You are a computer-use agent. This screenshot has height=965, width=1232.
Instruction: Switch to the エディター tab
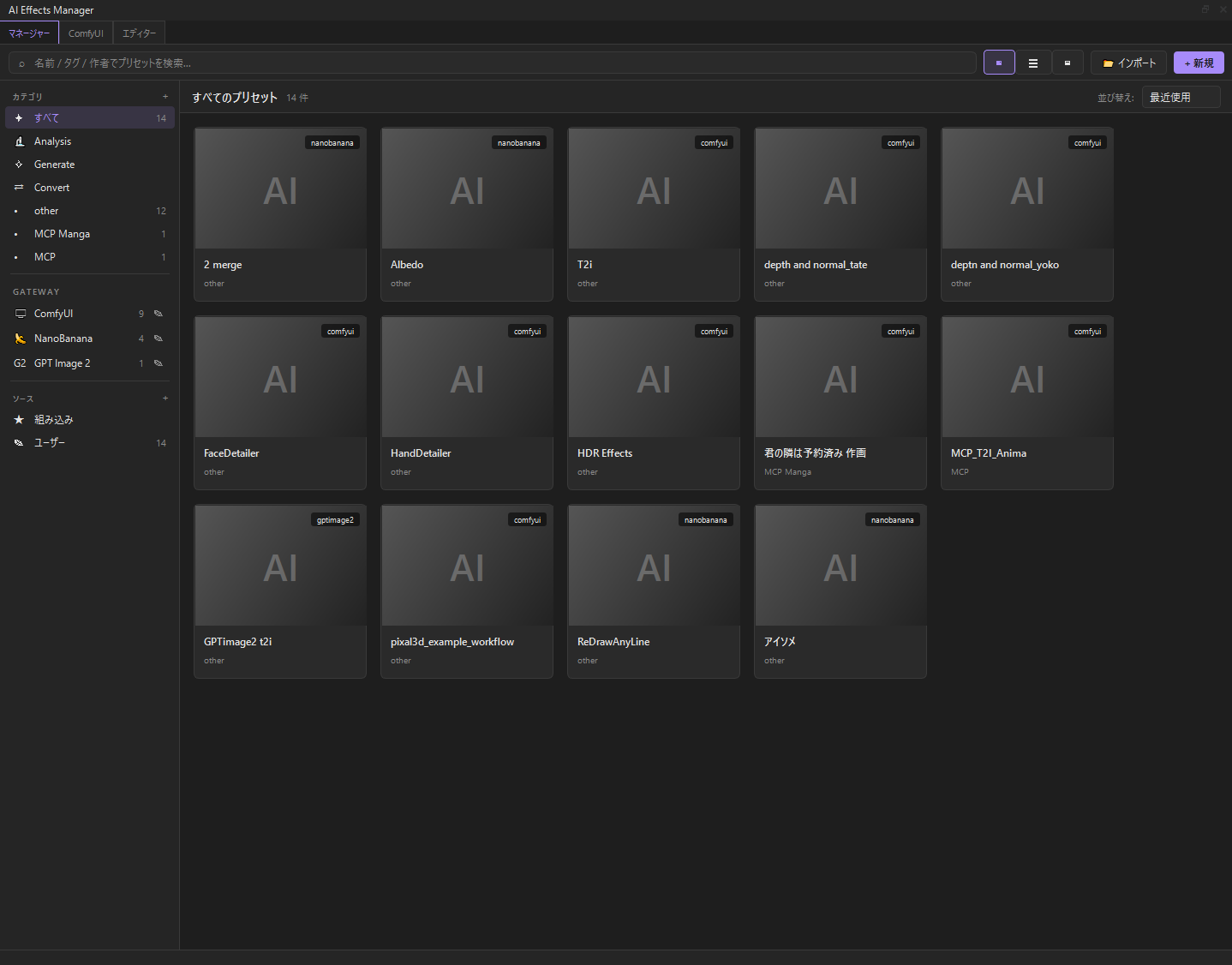[x=139, y=33]
